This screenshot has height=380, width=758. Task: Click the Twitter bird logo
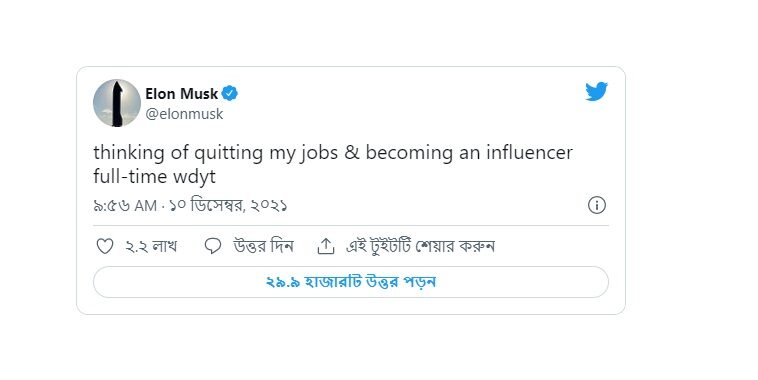(597, 92)
